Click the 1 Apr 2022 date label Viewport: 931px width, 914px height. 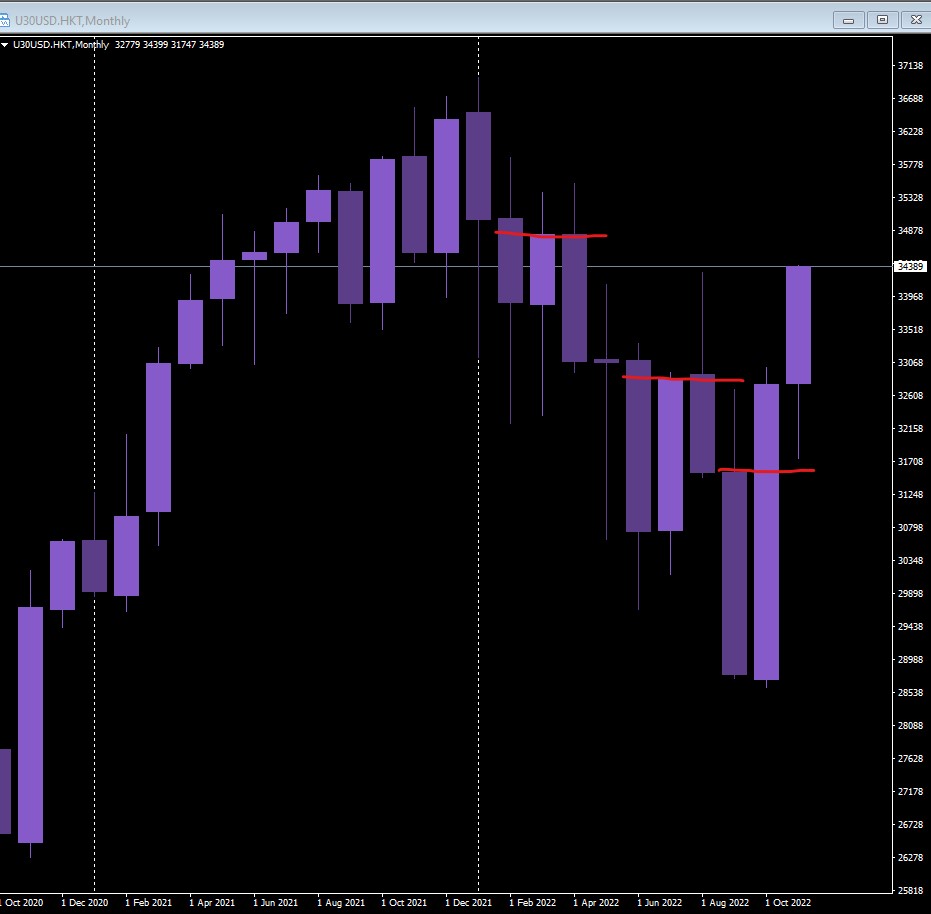(596, 903)
